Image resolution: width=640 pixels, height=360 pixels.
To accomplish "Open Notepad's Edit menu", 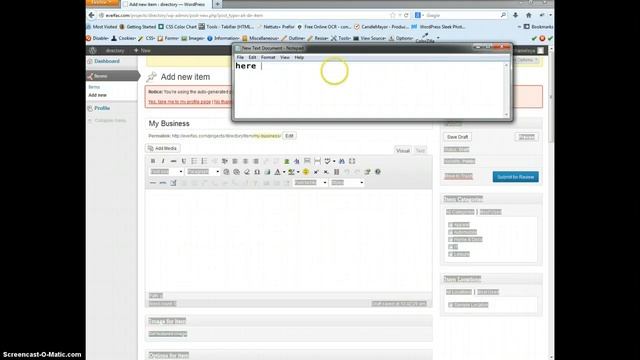I will 252,58.
